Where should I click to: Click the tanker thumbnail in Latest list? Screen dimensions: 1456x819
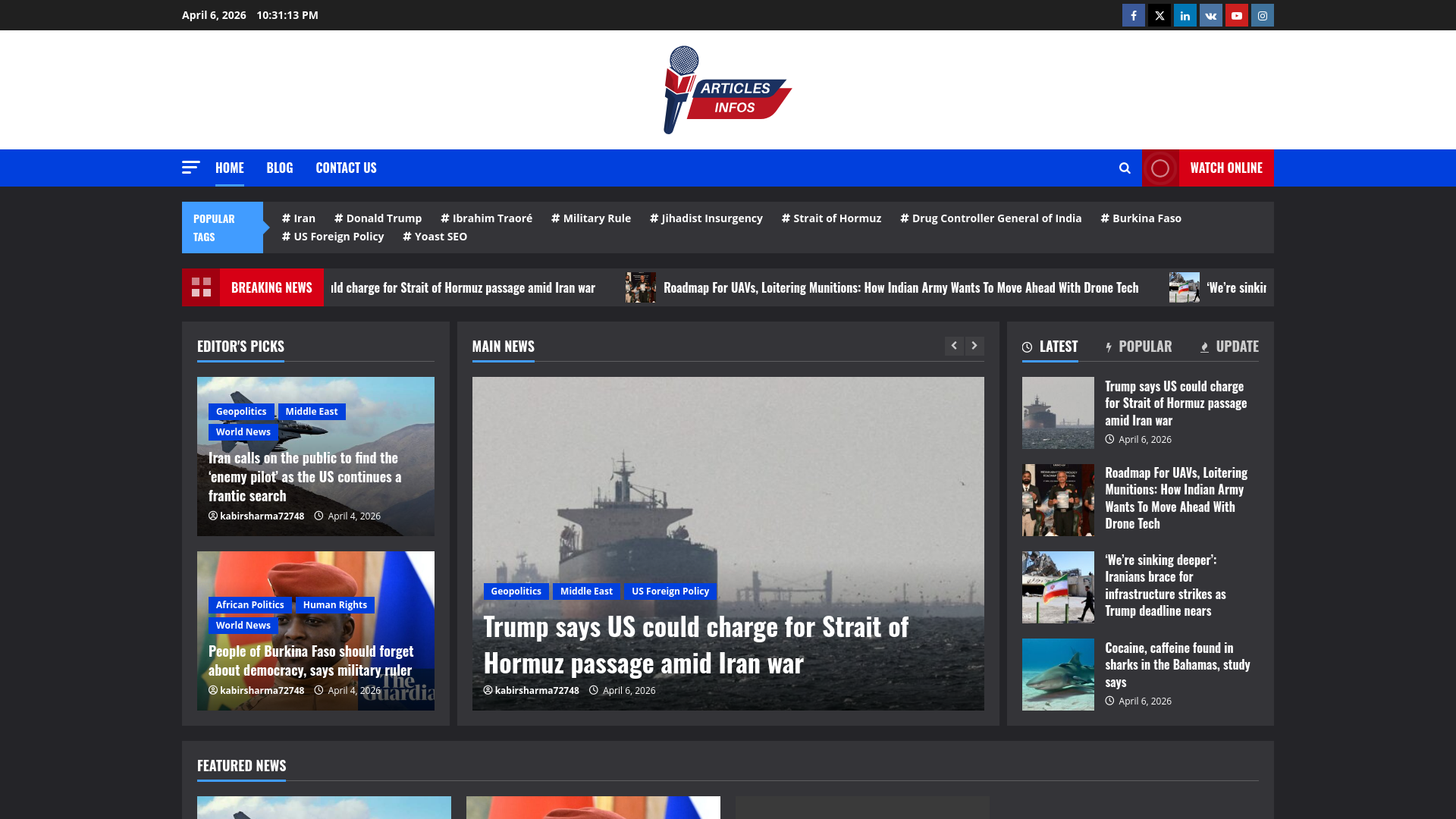coord(1058,413)
